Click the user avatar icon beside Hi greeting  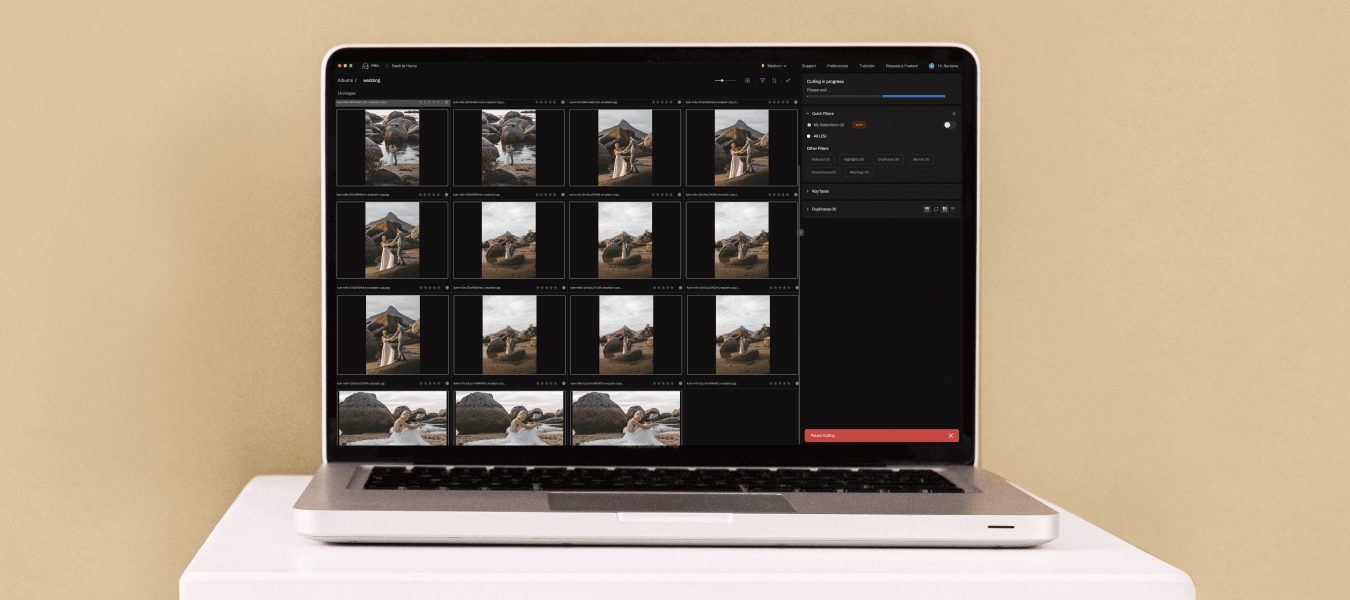(931, 66)
